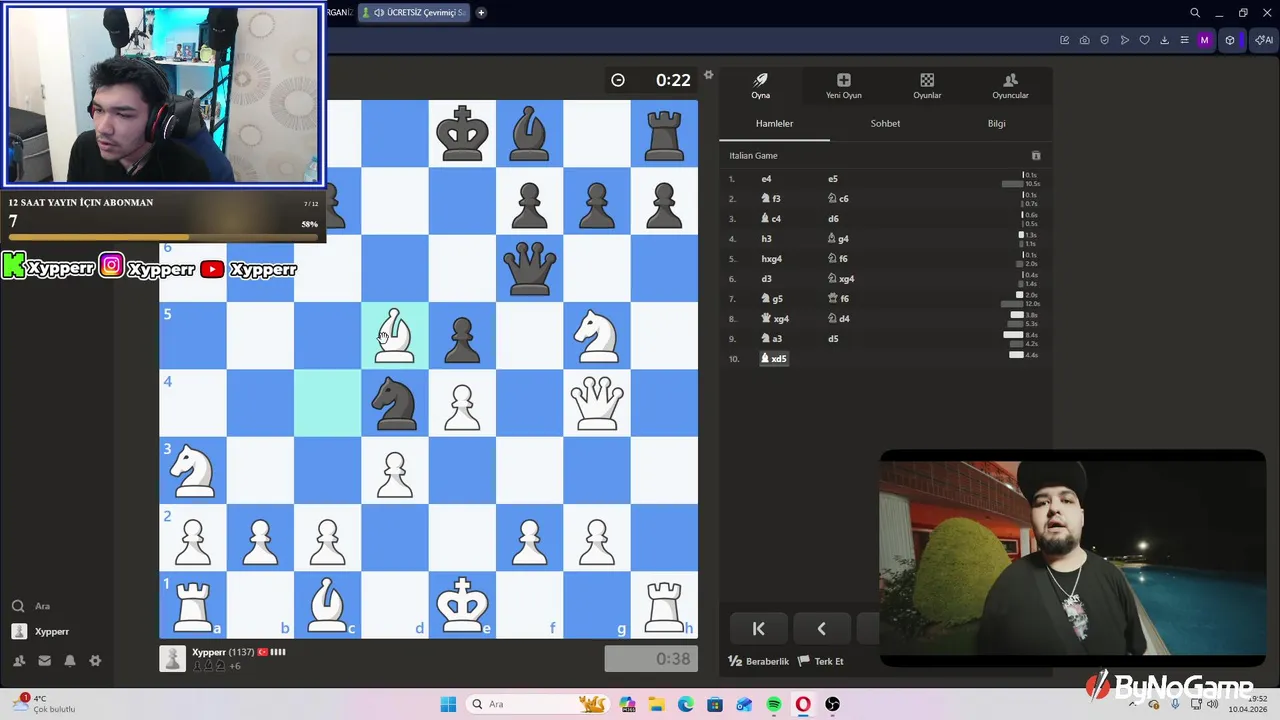Jump to first move with start arrow
Viewport: 1280px width, 720px height.
point(758,628)
